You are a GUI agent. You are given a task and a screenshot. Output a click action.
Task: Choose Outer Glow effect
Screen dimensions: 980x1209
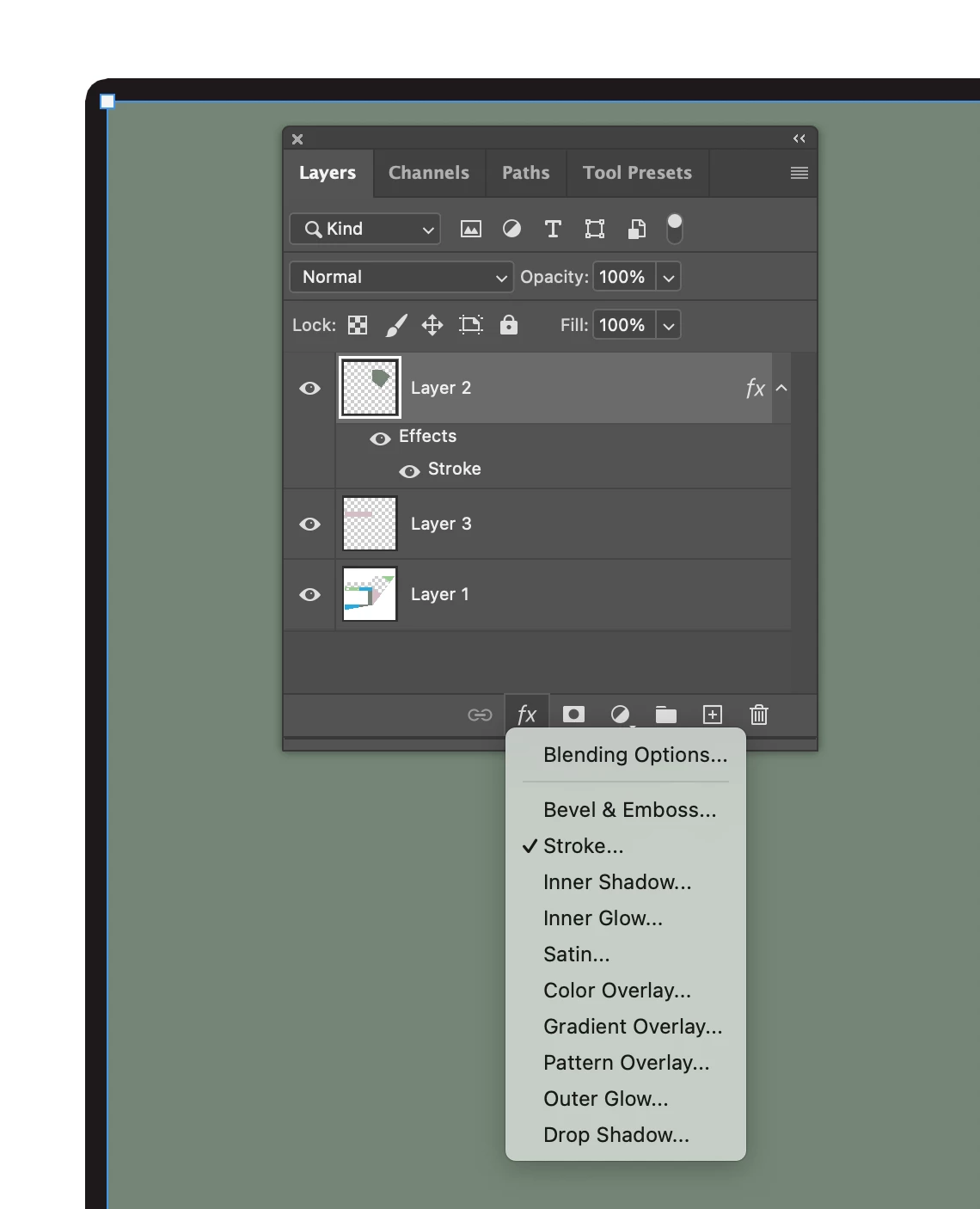pyautogui.click(x=626, y=1099)
